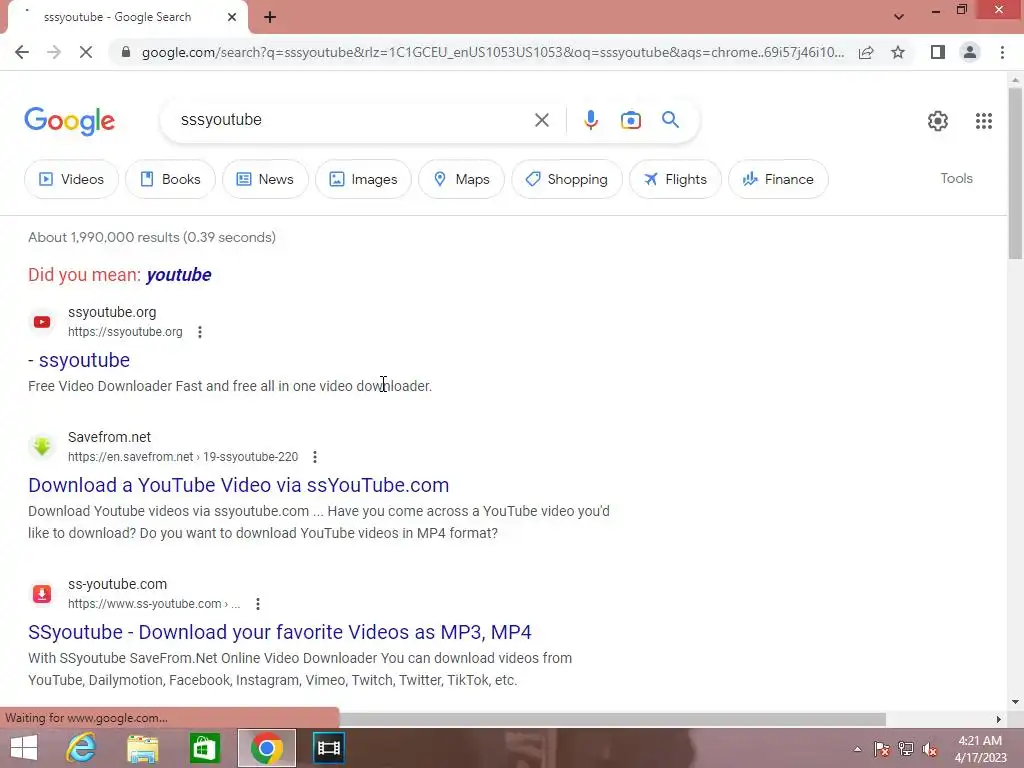Filter results by Books
The height and width of the screenshot is (768, 1024).
coord(170,179)
